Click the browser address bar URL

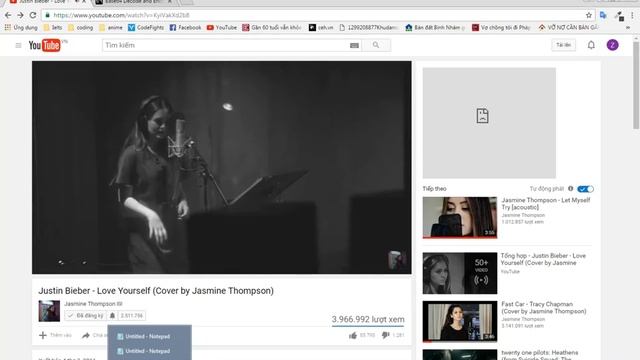pos(121,15)
